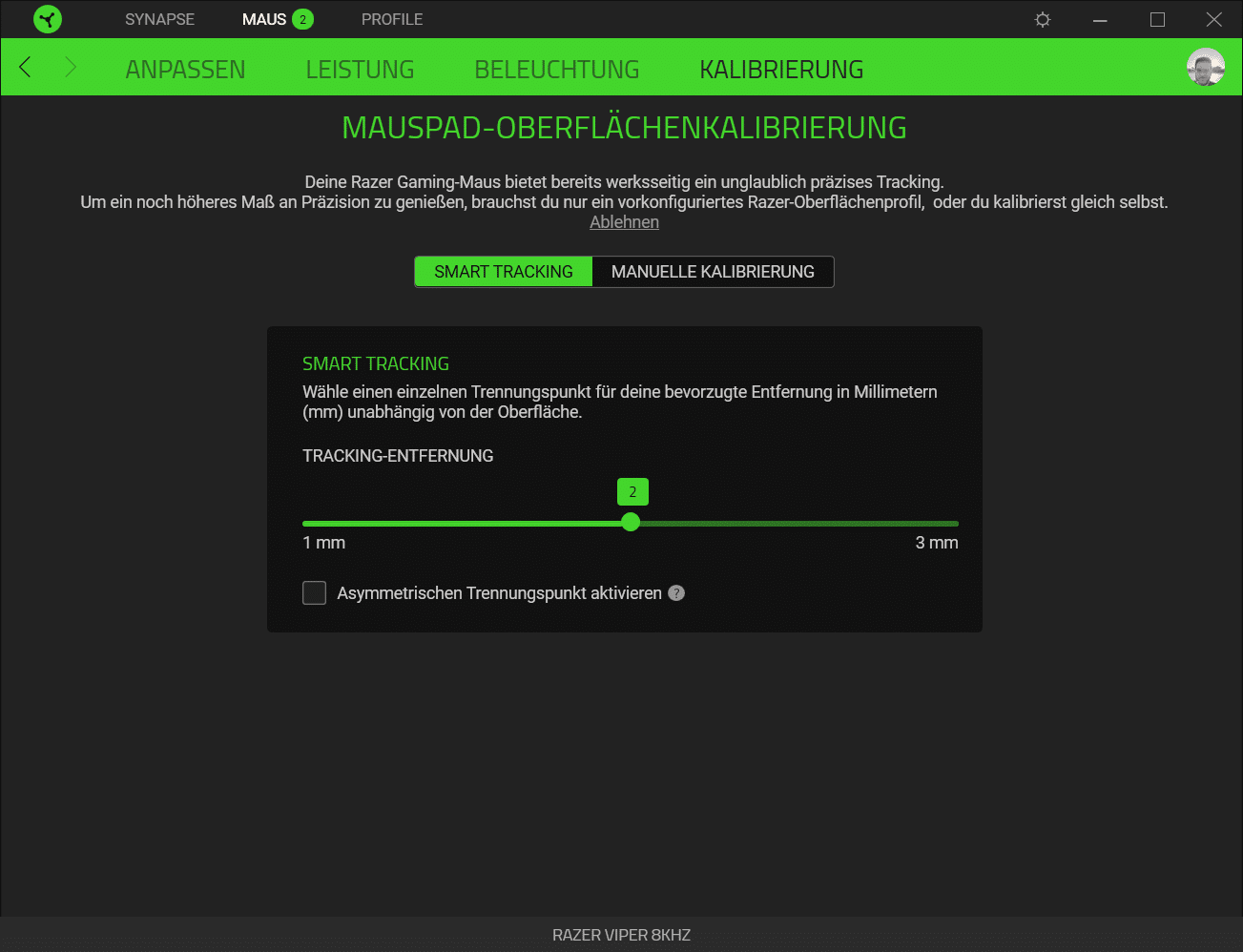Open the Profile tab
Screen dimensions: 1243x952
pyautogui.click(x=392, y=19)
